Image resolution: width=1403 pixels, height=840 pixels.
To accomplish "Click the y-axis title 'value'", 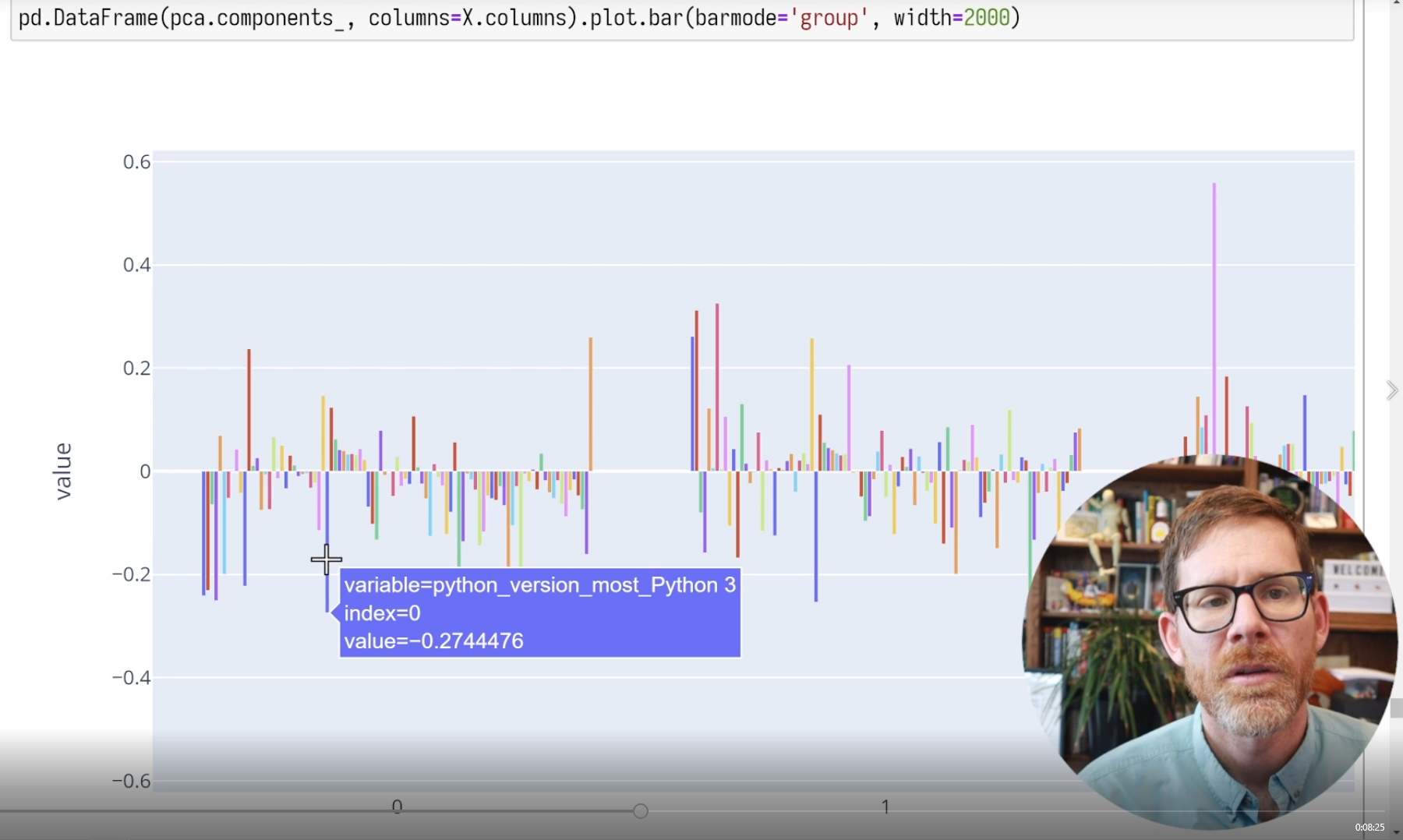I will tap(63, 471).
